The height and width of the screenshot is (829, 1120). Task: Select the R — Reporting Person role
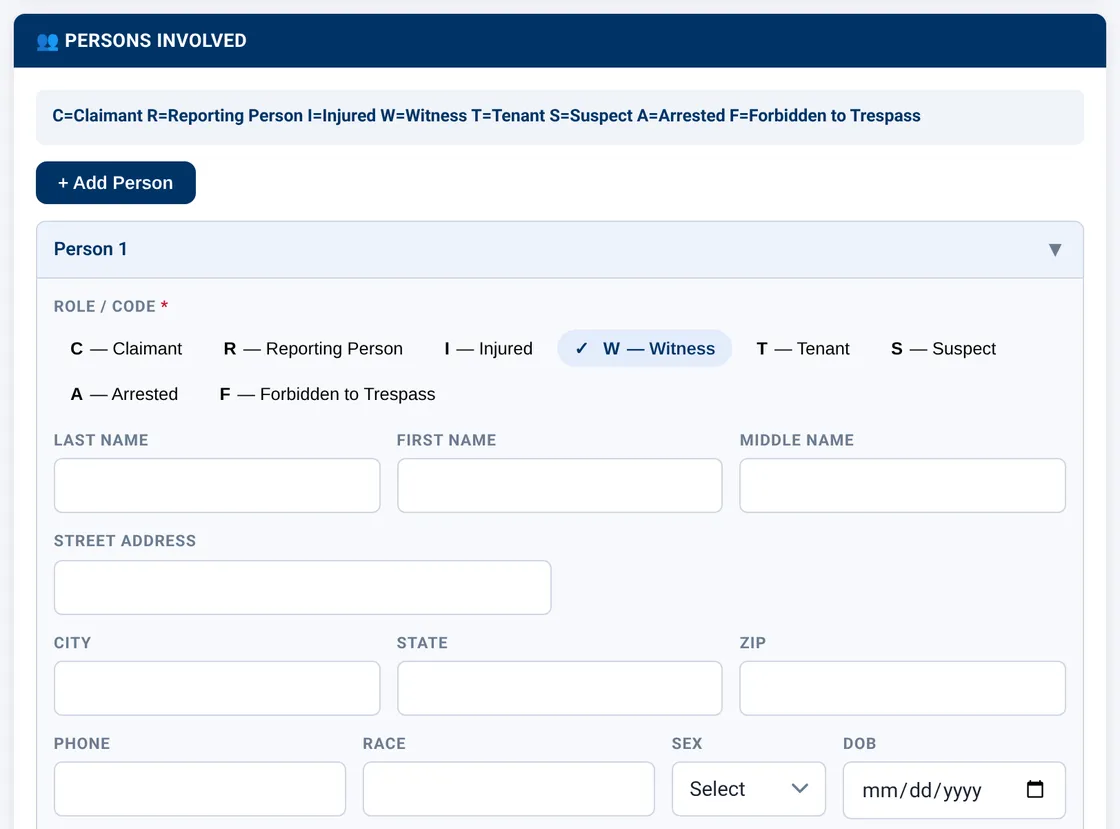point(313,348)
